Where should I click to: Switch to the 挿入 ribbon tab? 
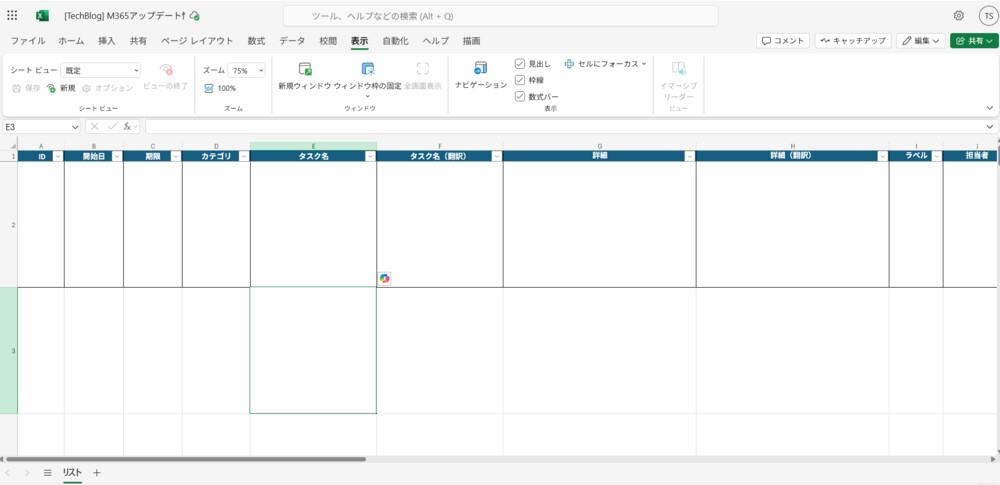(107, 41)
